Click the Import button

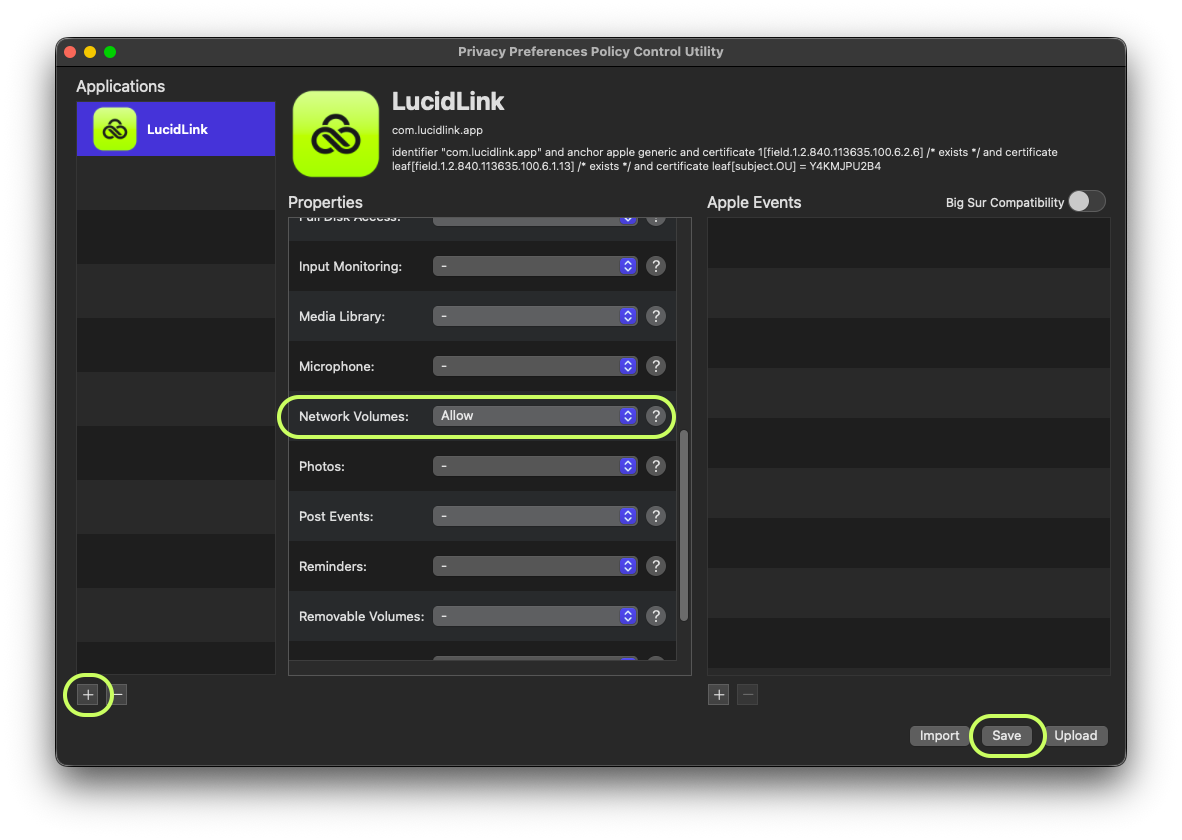(x=939, y=735)
